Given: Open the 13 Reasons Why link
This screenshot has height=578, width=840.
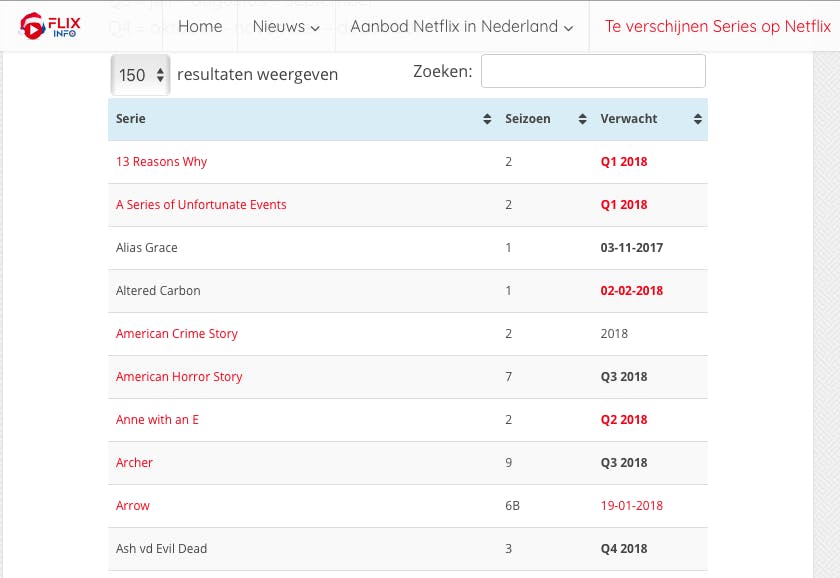Looking at the screenshot, I should click(x=162, y=162).
